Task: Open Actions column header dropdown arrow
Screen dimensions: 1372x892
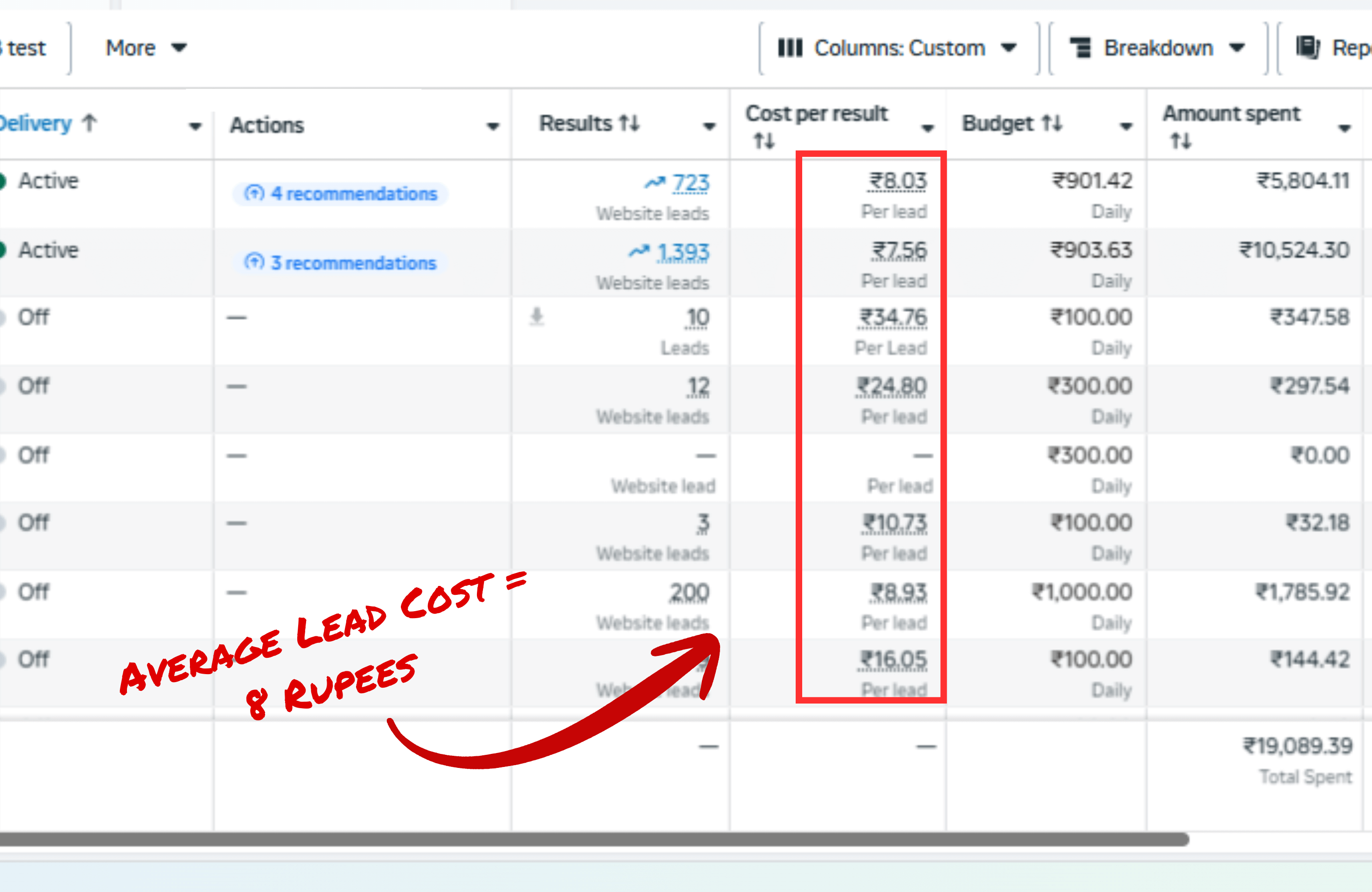Action: [x=492, y=125]
